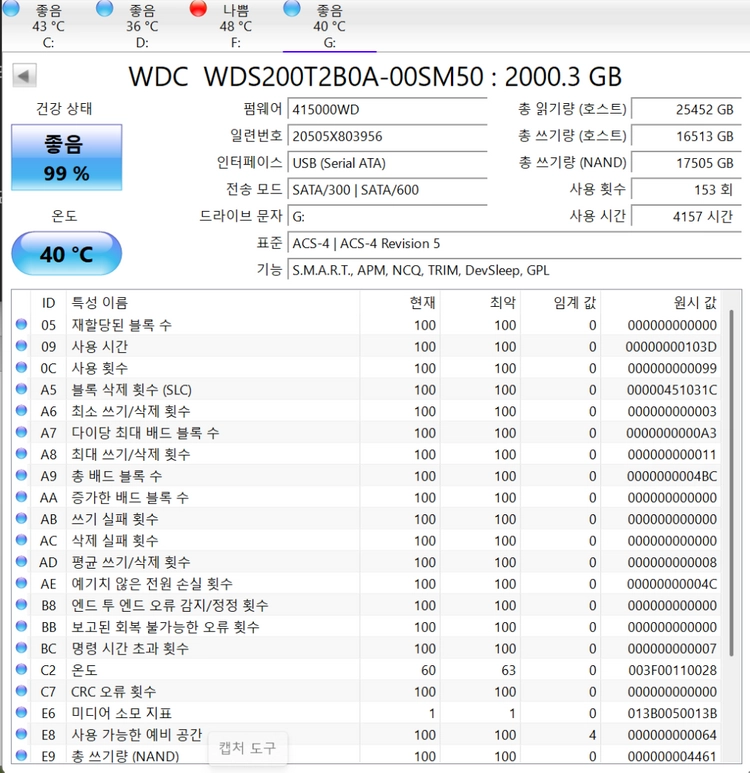
Task: Click the 특성 이름 column header
Action: click(213, 302)
